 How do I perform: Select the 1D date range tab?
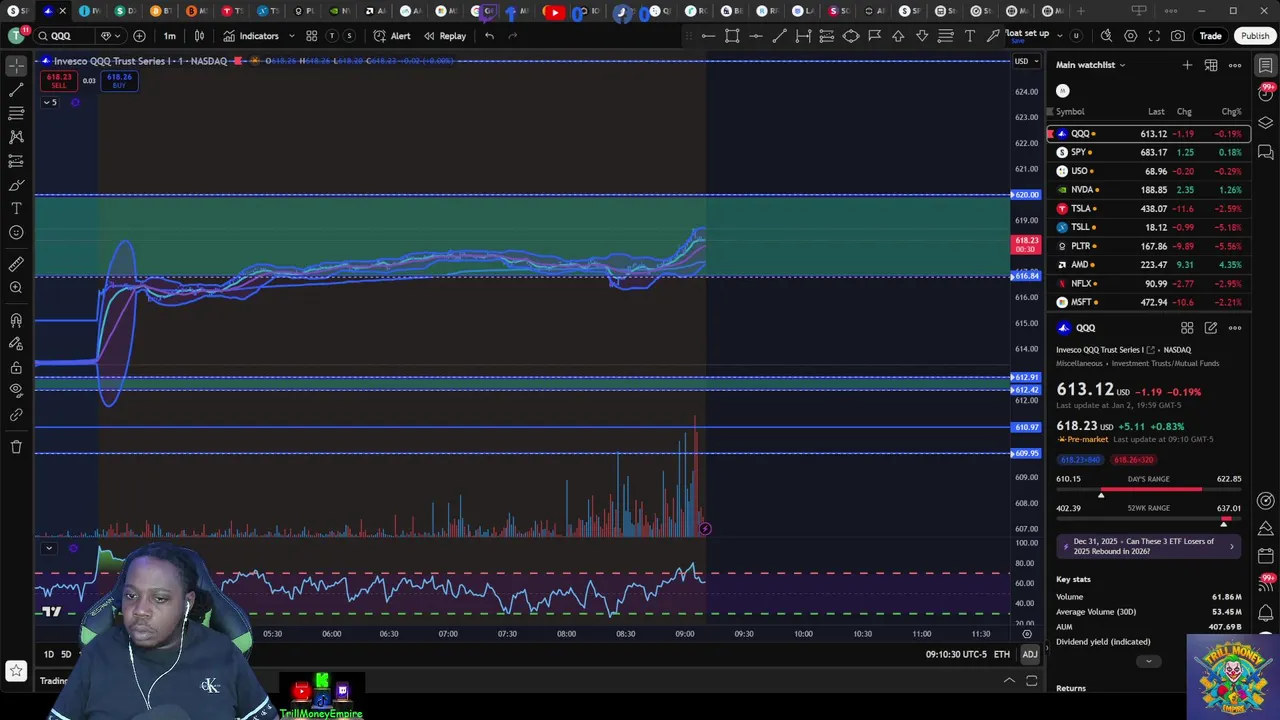(x=48, y=654)
